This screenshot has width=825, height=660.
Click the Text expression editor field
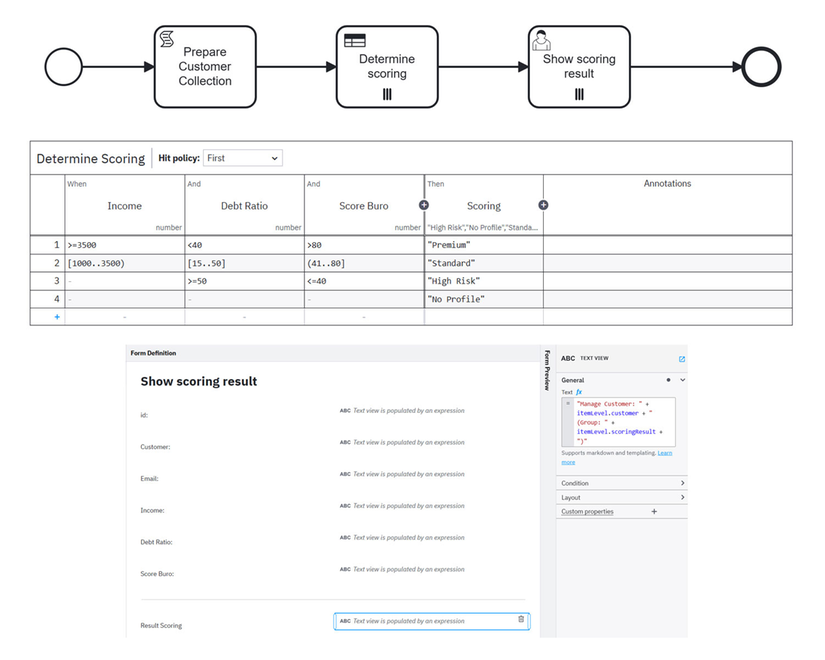tap(618, 422)
